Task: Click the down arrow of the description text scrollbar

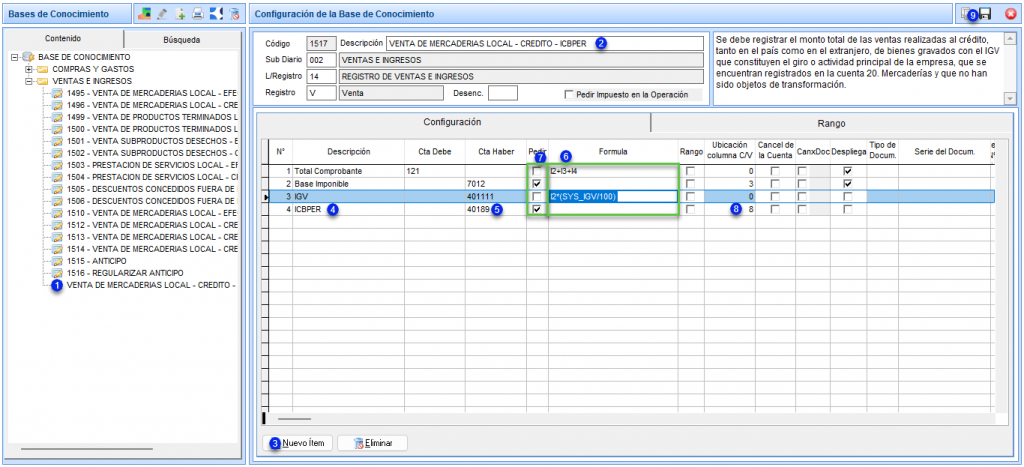Action: [1010, 98]
